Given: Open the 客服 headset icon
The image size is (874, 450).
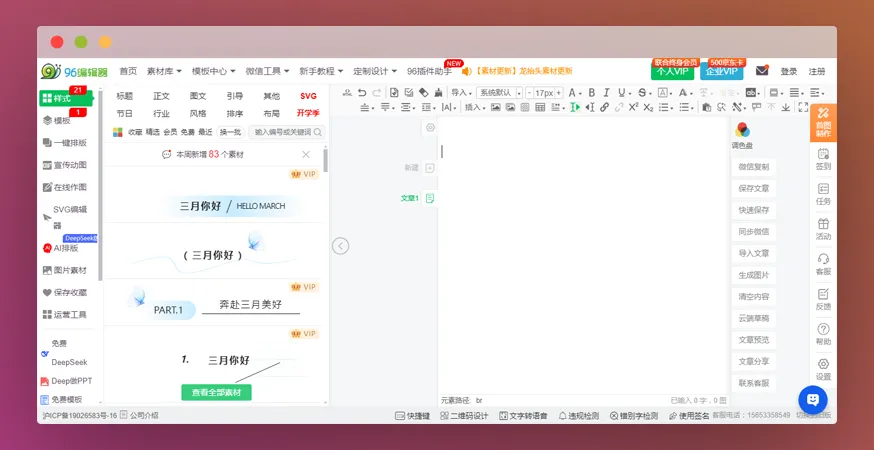Looking at the screenshot, I should pyautogui.click(x=823, y=264).
